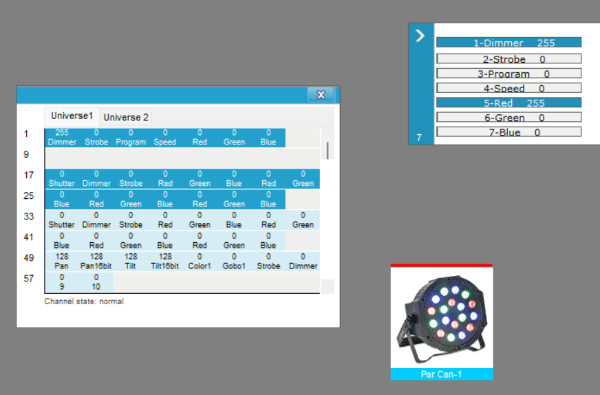The height and width of the screenshot is (395, 600).
Task: Click the 6-Green channel slider
Action: [x=509, y=117]
